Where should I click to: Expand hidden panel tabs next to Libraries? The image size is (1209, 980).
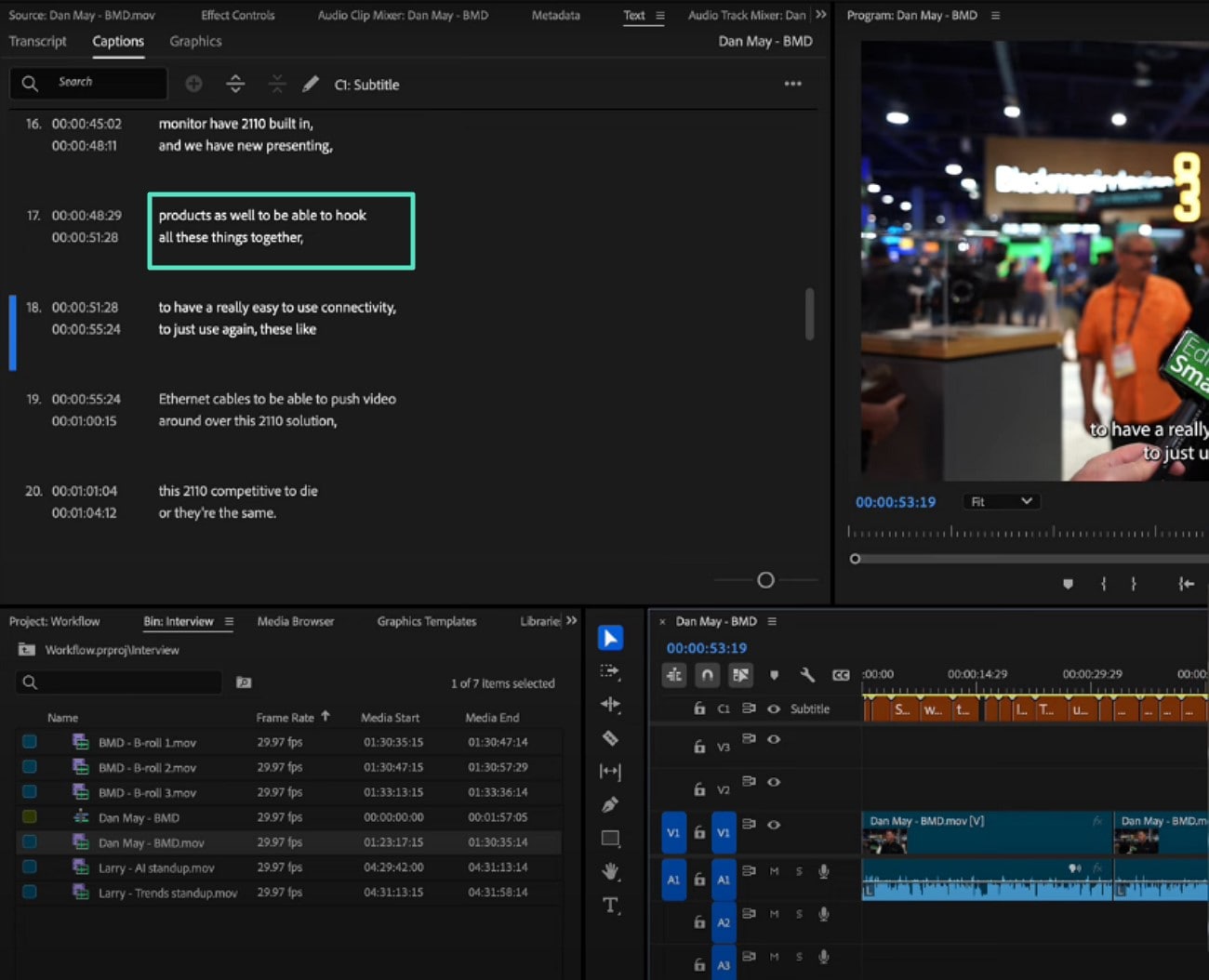point(571,620)
